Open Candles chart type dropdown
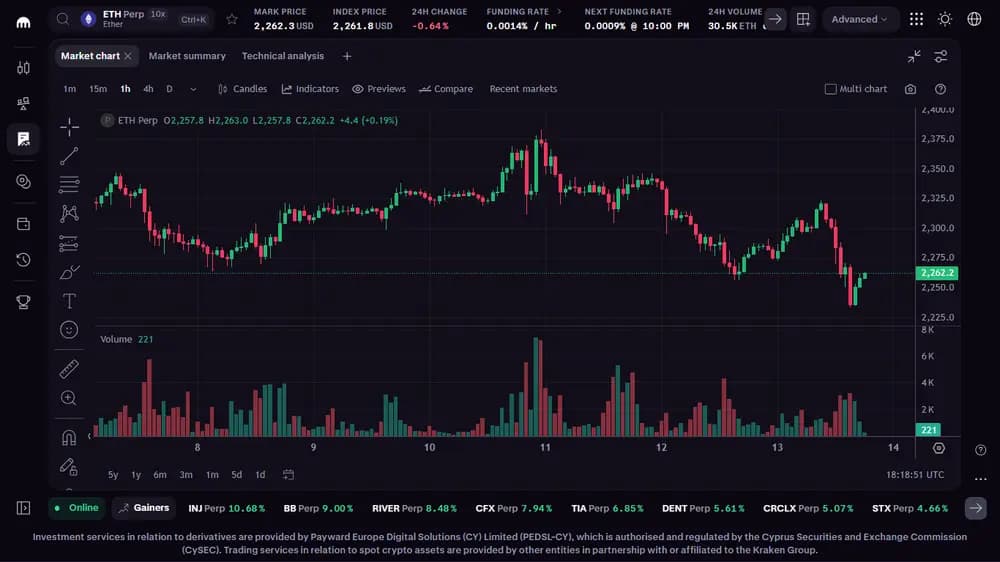Image resolution: width=1000 pixels, height=562 pixels. pos(242,89)
